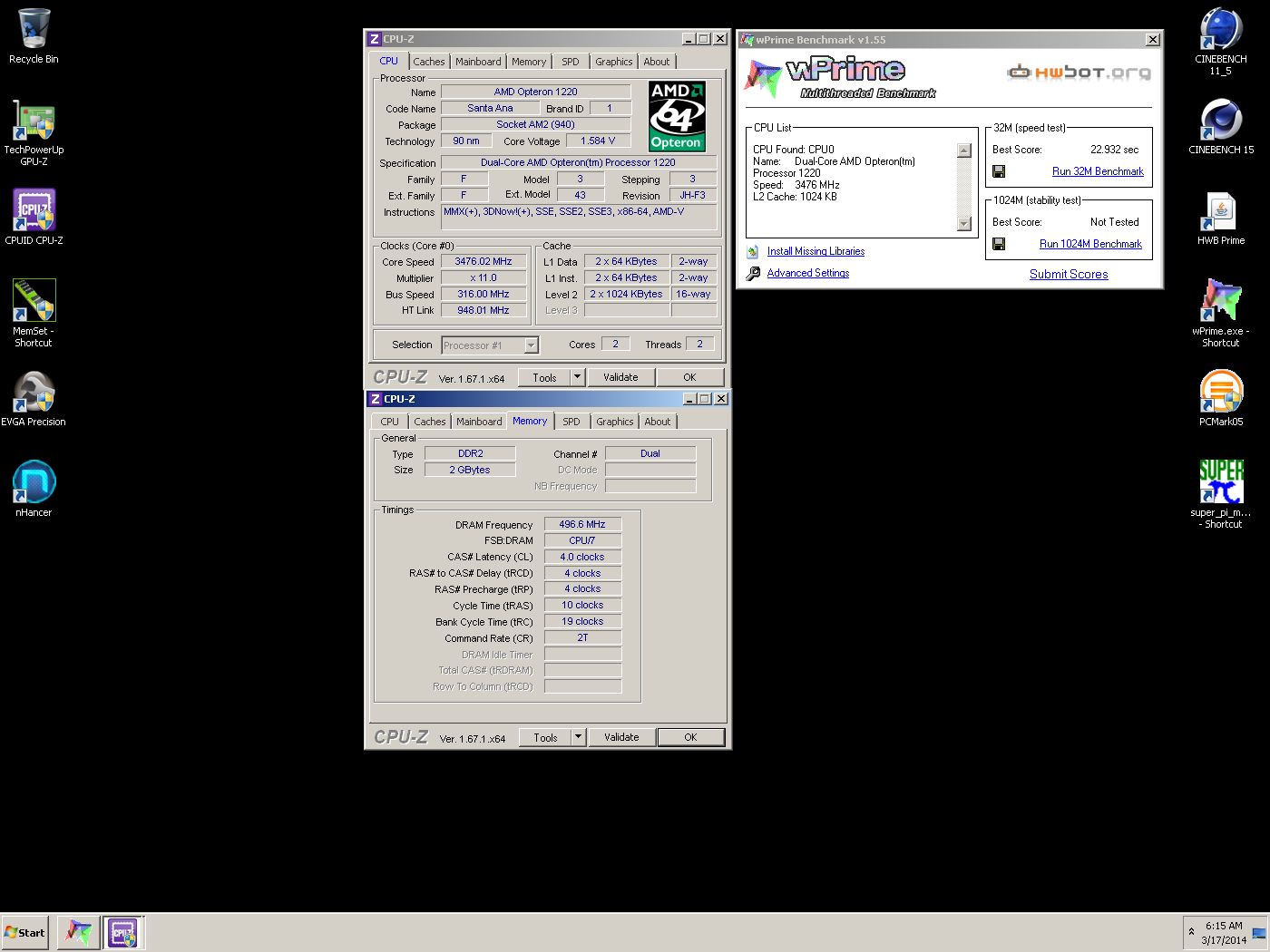Image resolution: width=1270 pixels, height=952 pixels.
Task: Select the MemSet shortcut icon
Action: click(x=34, y=313)
